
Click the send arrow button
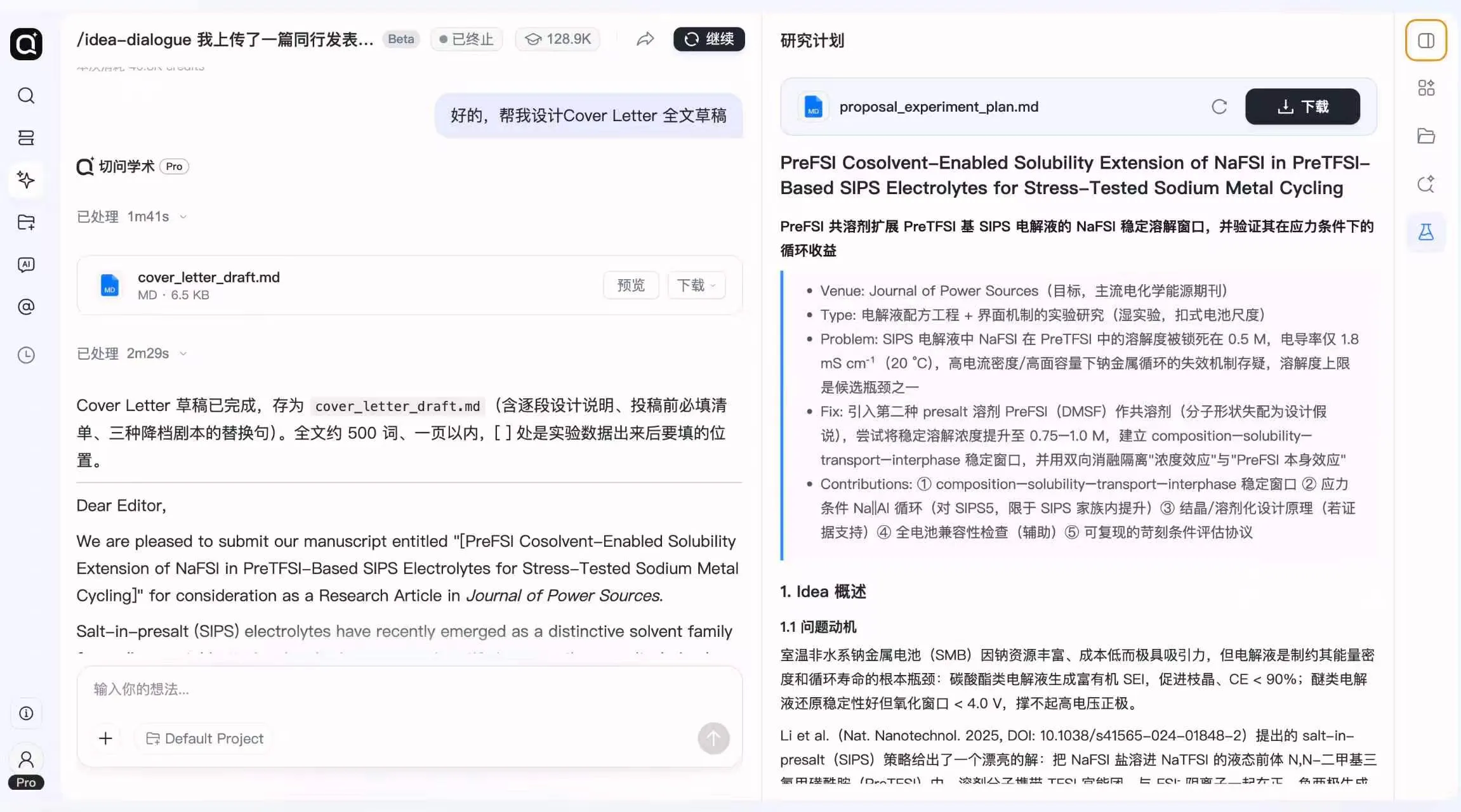(x=713, y=738)
